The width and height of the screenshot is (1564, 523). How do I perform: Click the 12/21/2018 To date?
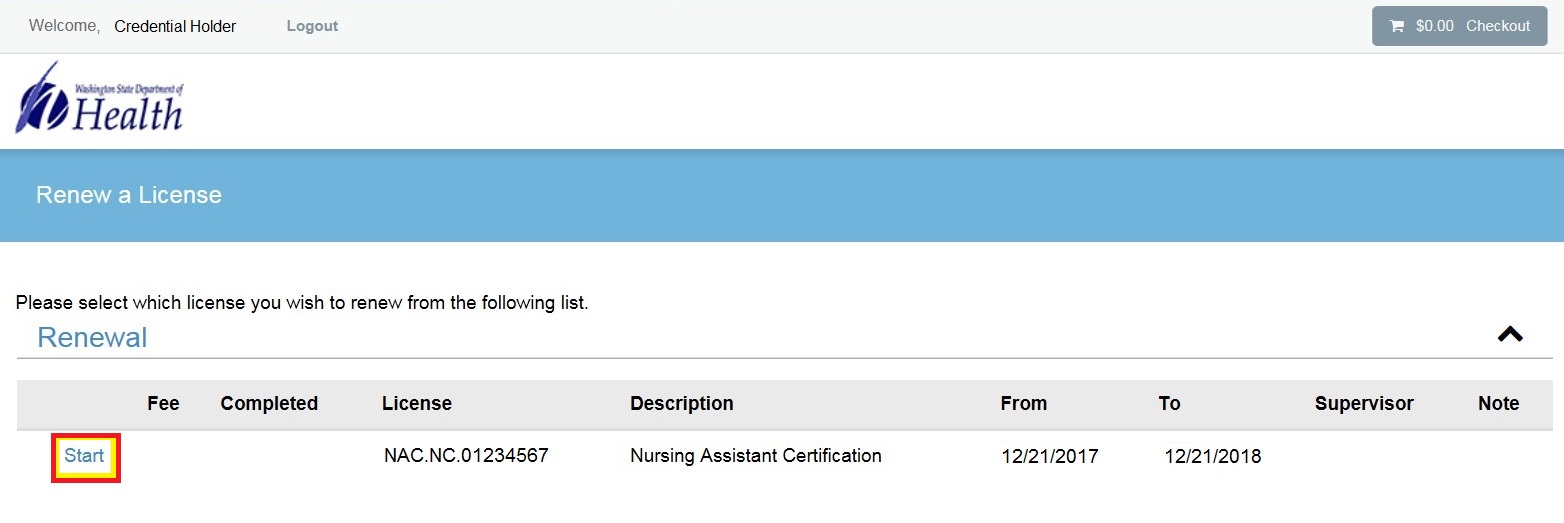click(x=1212, y=457)
